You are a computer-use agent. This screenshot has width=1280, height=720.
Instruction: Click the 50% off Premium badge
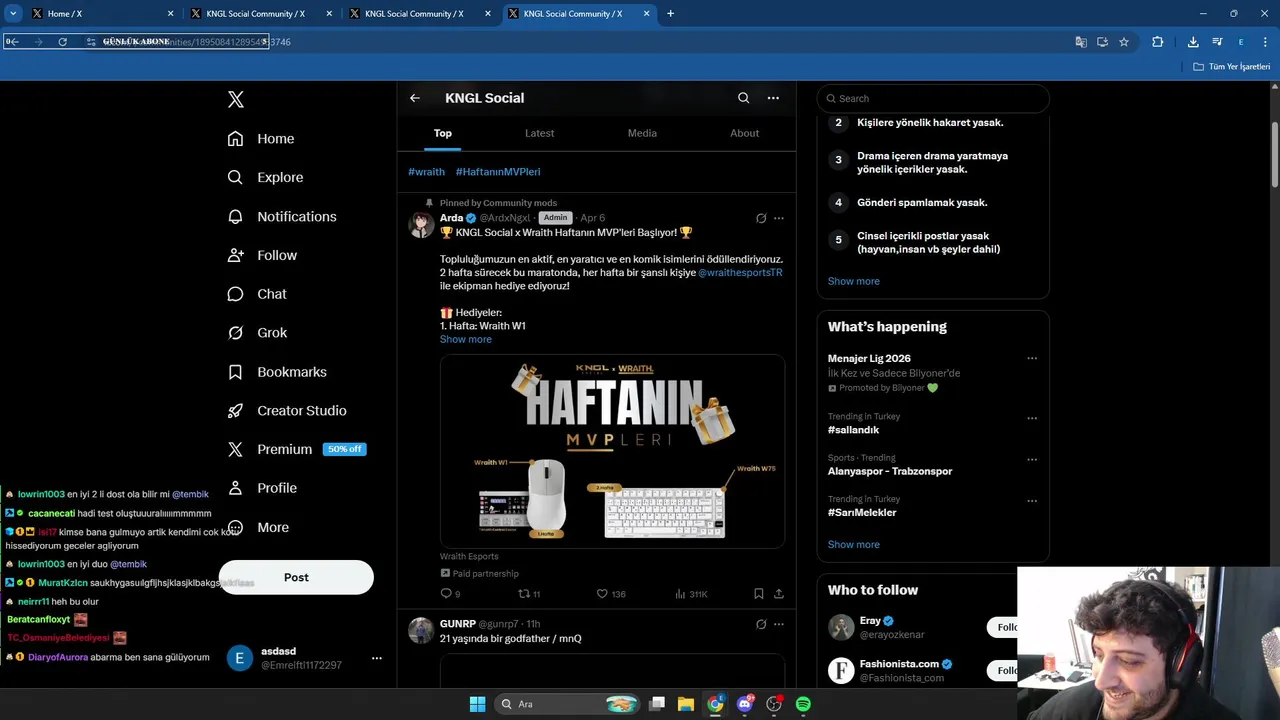pyautogui.click(x=344, y=449)
